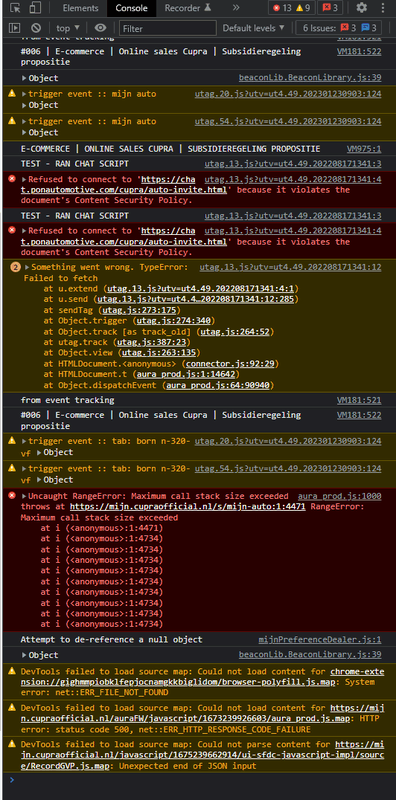Open aura_prod.js:64:90940 stack link
The height and width of the screenshot is (800, 396).
tap(218, 386)
